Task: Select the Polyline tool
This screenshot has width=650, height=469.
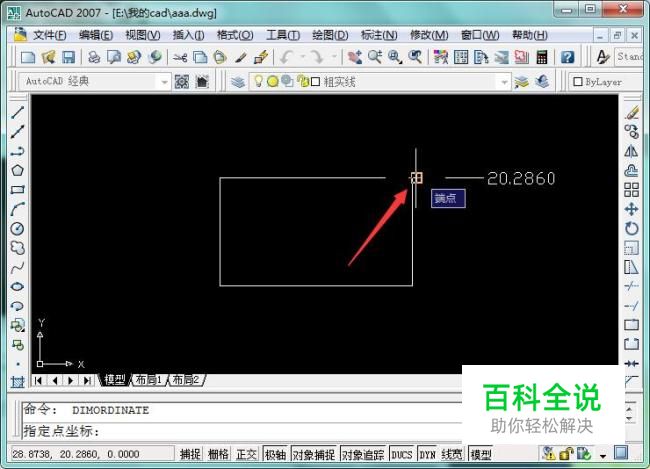Action: click(x=17, y=151)
